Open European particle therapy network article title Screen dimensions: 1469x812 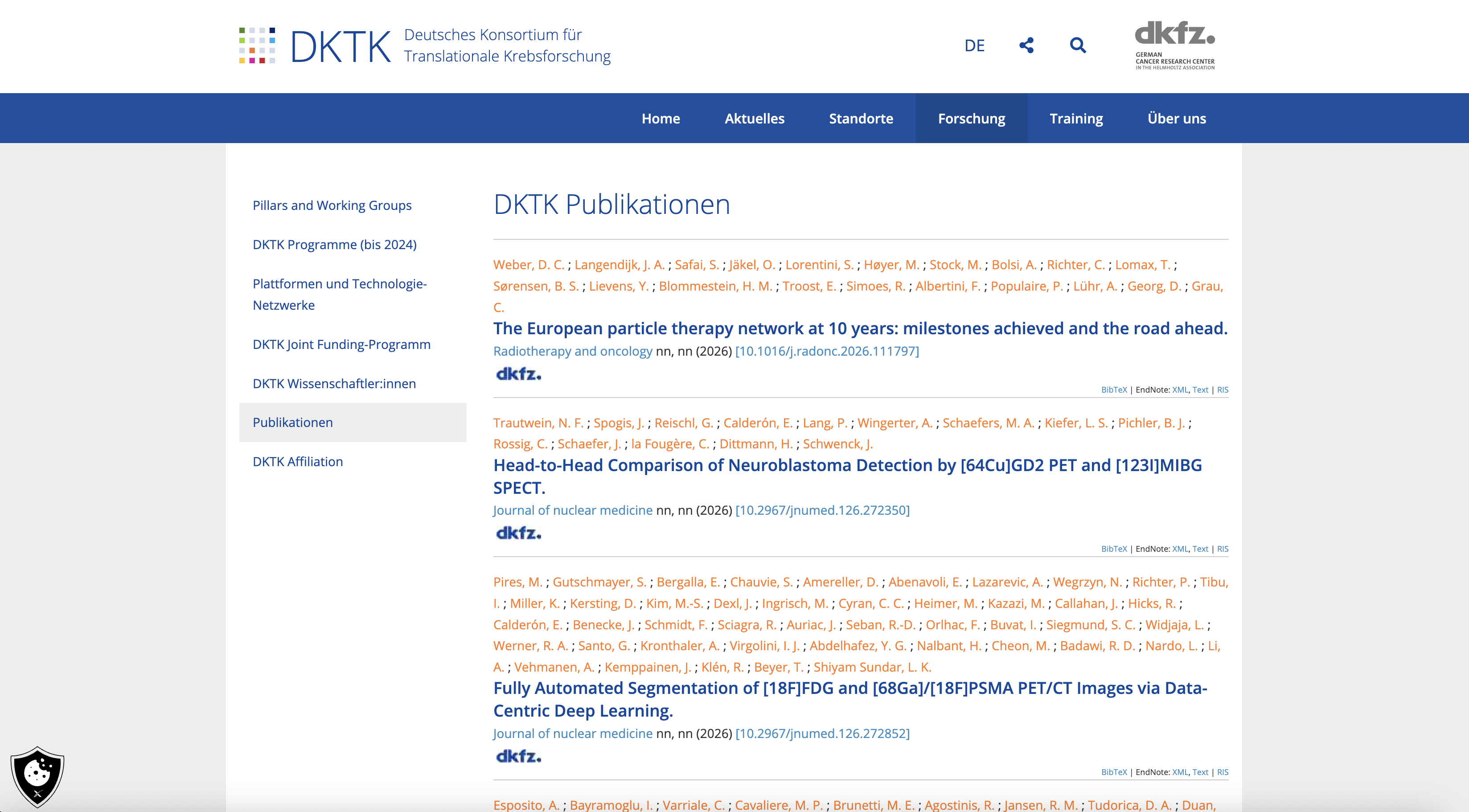[860, 328]
